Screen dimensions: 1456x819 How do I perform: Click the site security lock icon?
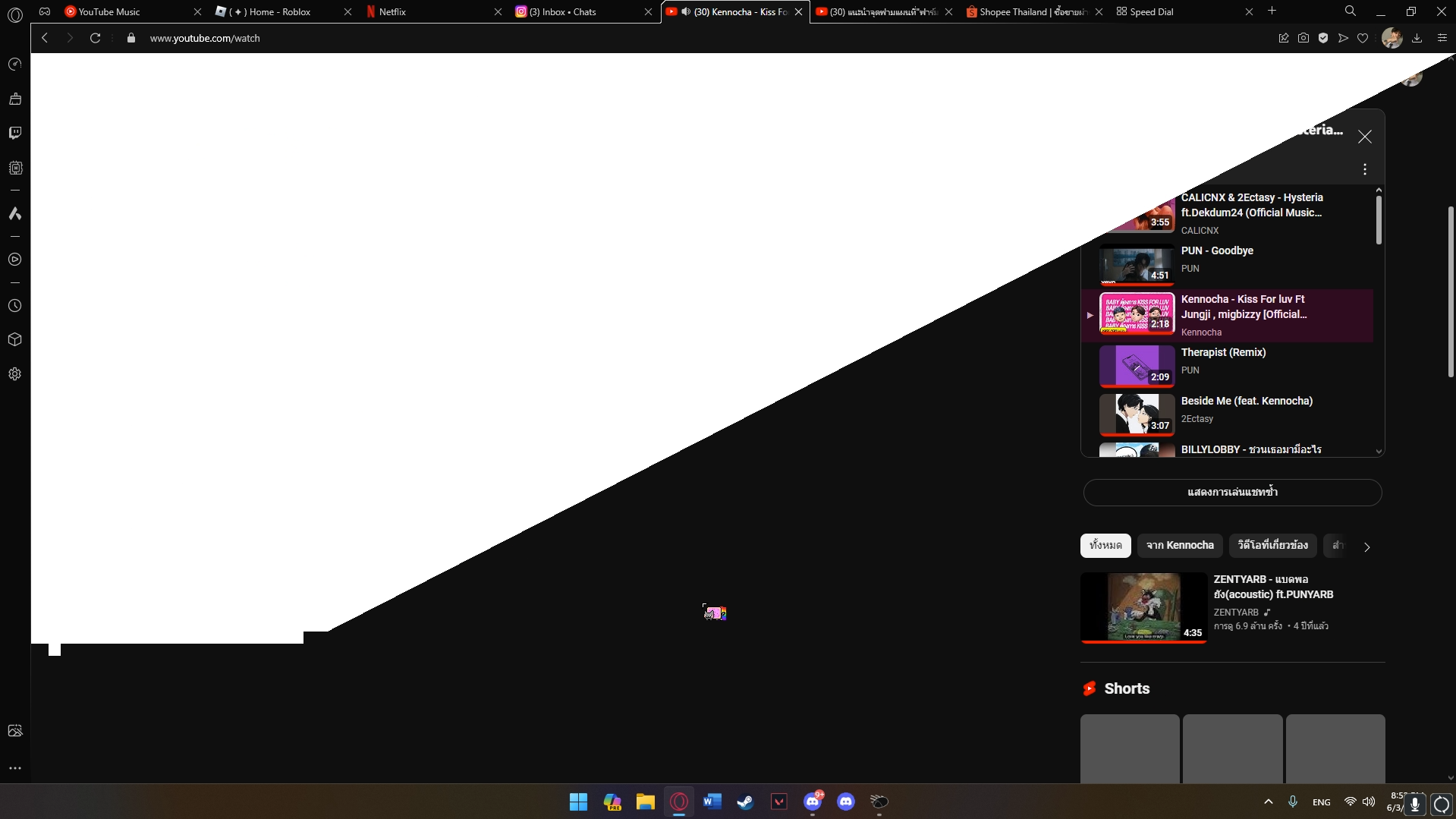(x=131, y=38)
